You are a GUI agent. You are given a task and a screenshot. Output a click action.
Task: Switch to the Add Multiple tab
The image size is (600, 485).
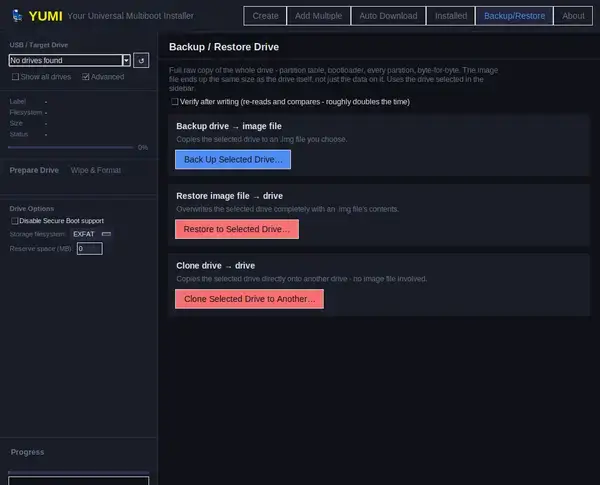coord(318,16)
